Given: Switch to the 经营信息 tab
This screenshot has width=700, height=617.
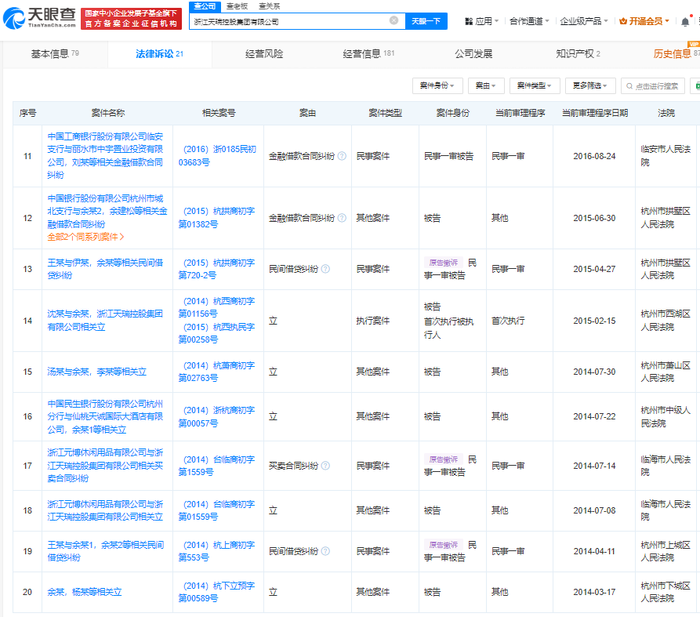Looking at the screenshot, I should point(368,54).
